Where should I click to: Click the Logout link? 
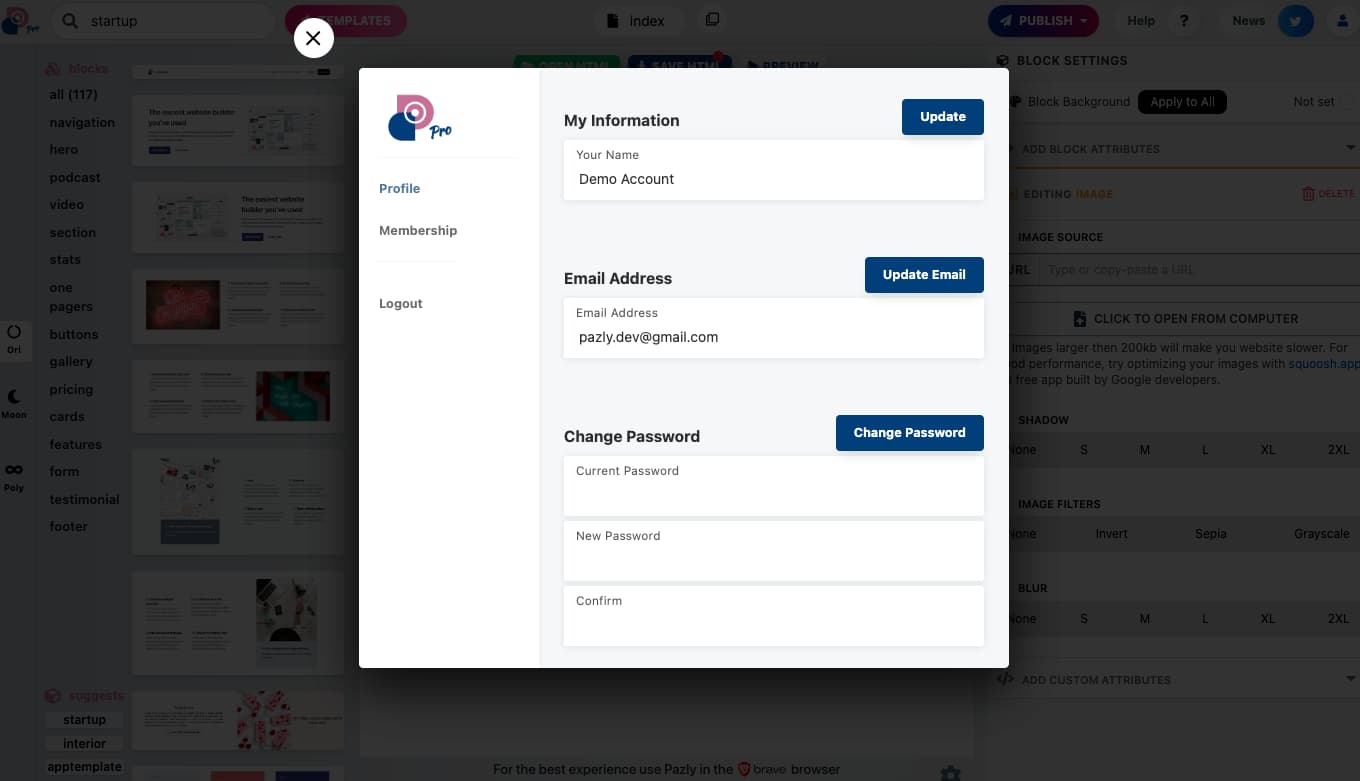pyautogui.click(x=400, y=303)
